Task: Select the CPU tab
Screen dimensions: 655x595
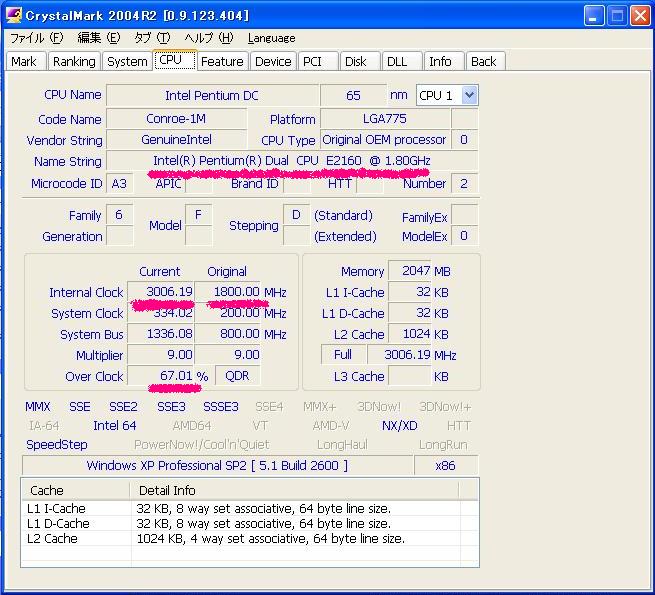Action: (175, 60)
